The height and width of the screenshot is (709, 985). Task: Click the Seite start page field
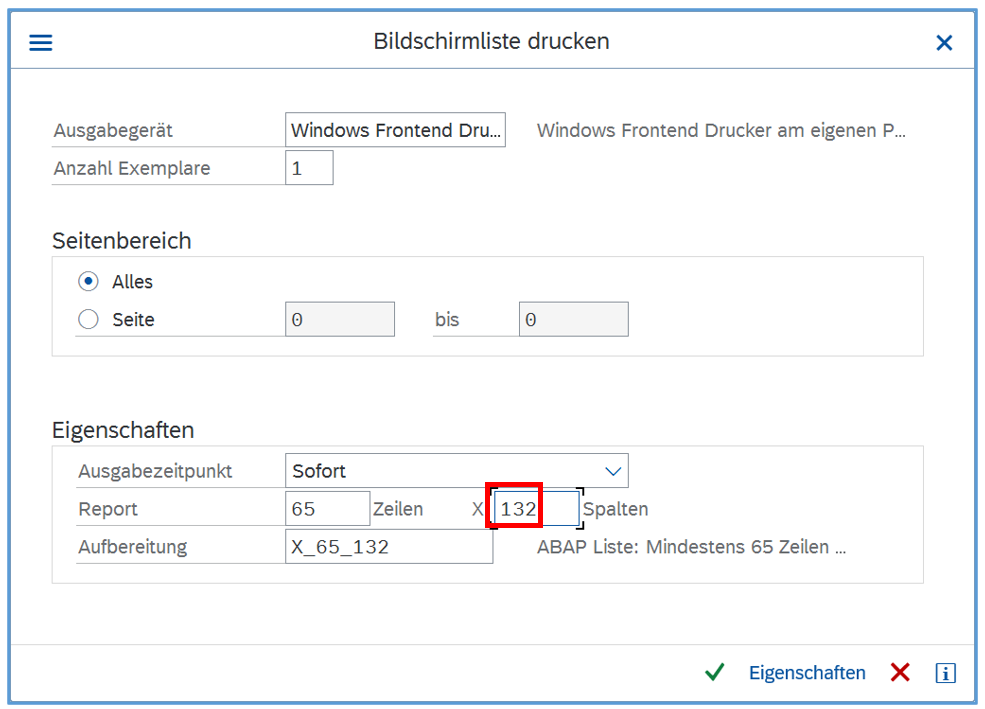coord(340,320)
